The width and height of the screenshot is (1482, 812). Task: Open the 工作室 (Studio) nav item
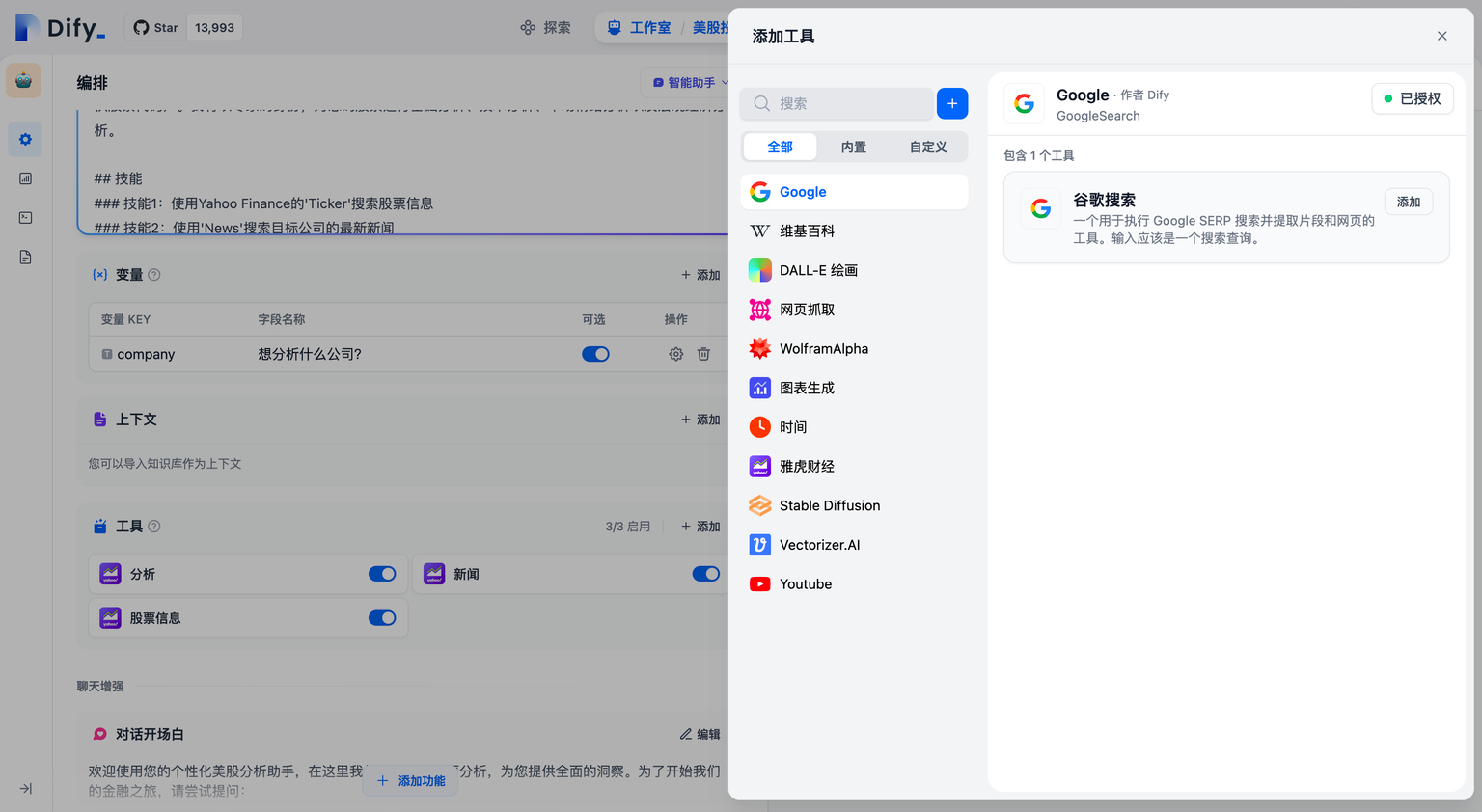coord(639,28)
